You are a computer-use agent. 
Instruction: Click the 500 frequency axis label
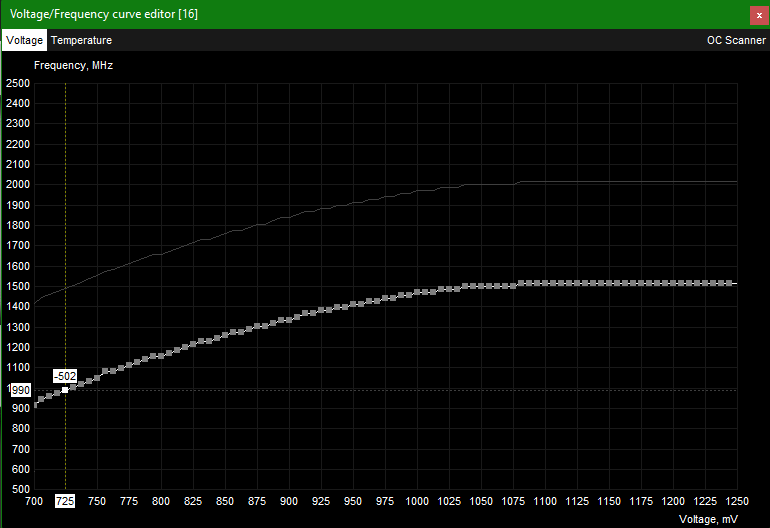[x=21, y=489]
